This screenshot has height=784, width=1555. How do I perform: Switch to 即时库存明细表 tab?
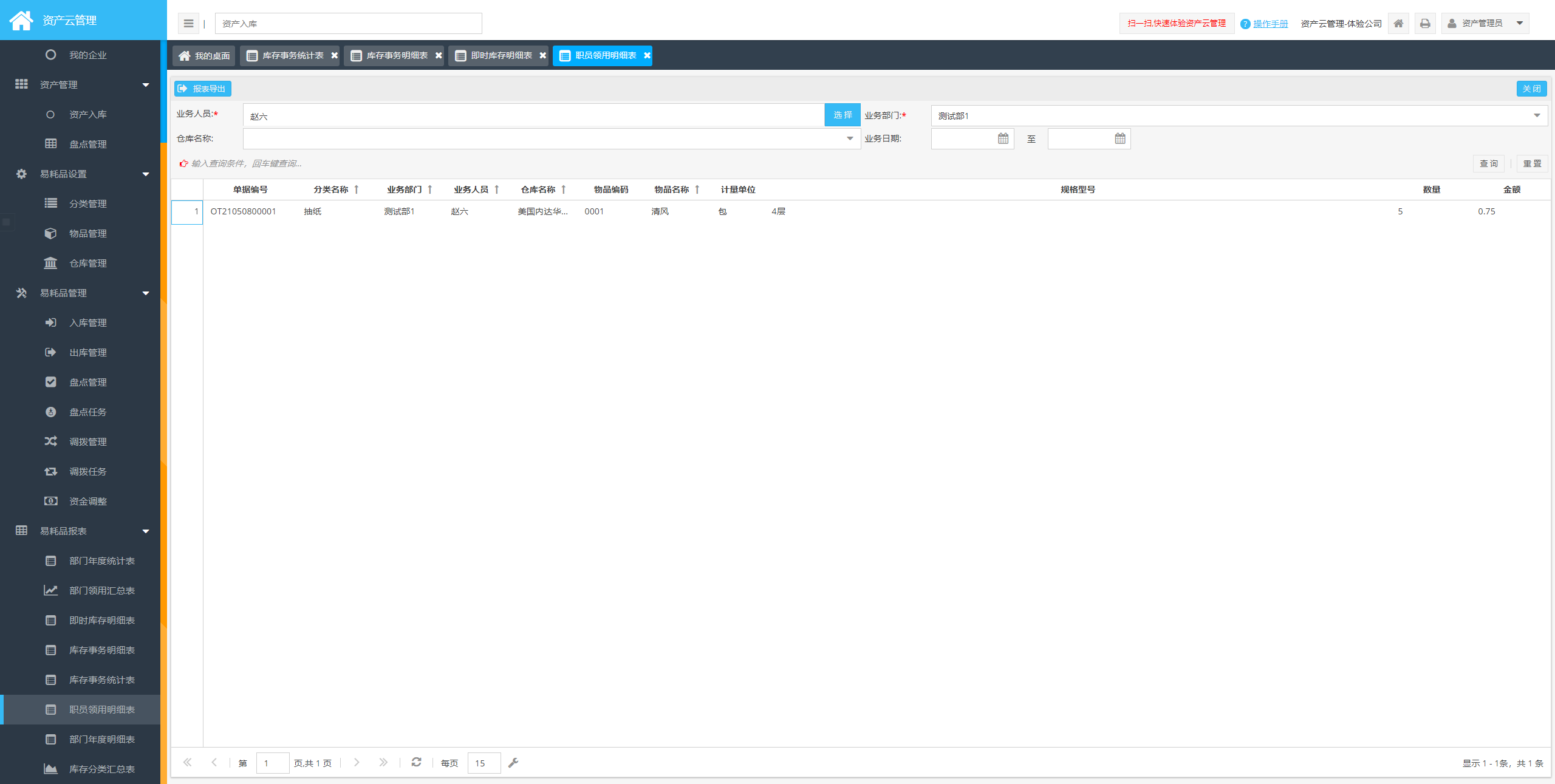coord(498,55)
